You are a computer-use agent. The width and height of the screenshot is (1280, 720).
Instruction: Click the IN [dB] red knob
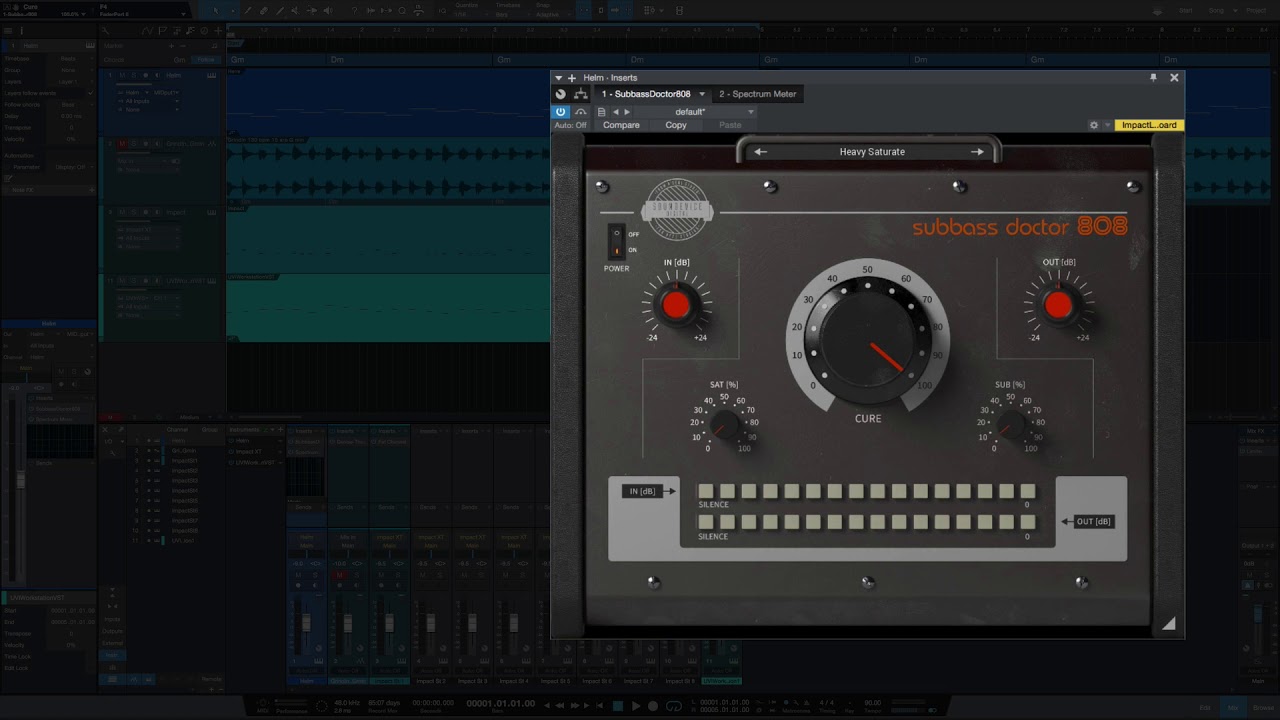[x=676, y=305]
